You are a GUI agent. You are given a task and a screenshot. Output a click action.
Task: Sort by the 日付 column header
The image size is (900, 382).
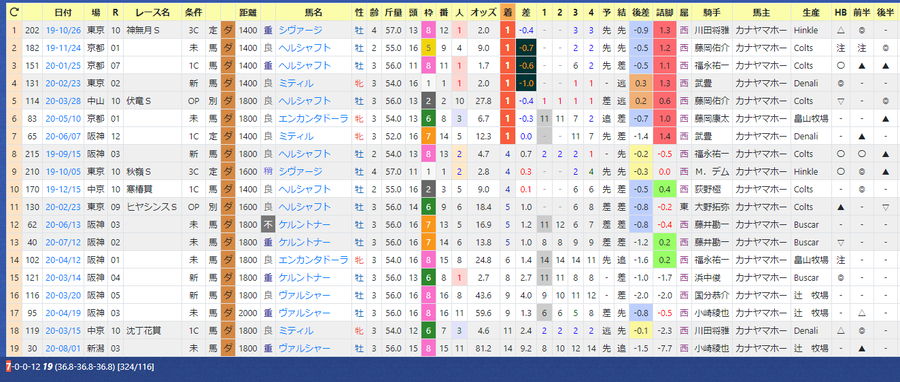(64, 12)
